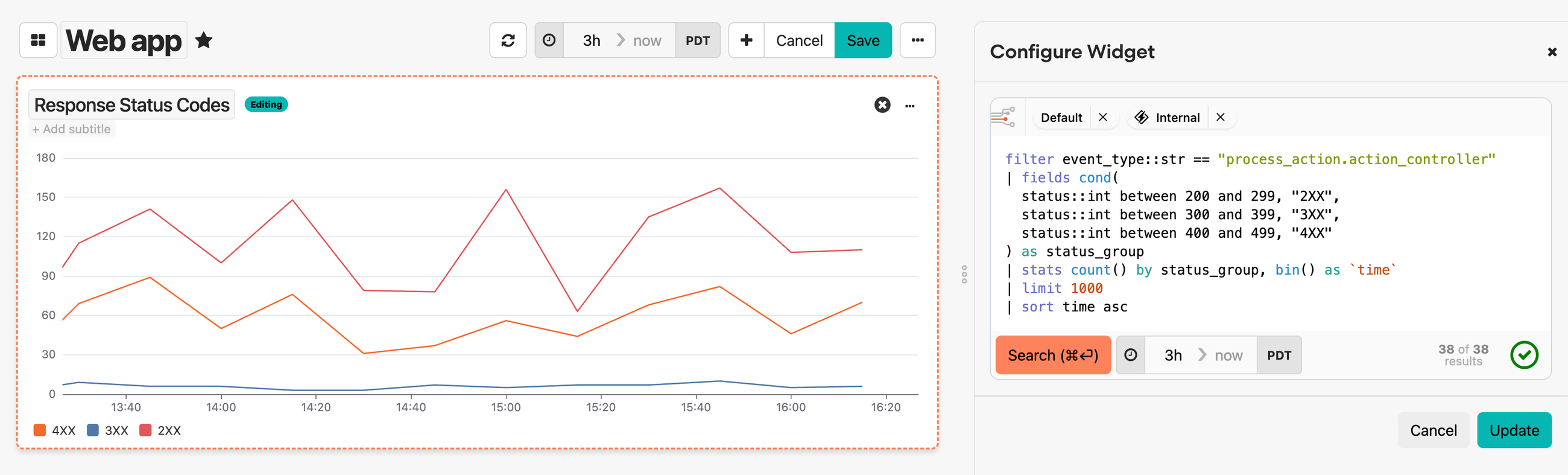This screenshot has height=475, width=1568.
Task: Hide the 2XX series from legend
Action: pyautogui.click(x=160, y=430)
